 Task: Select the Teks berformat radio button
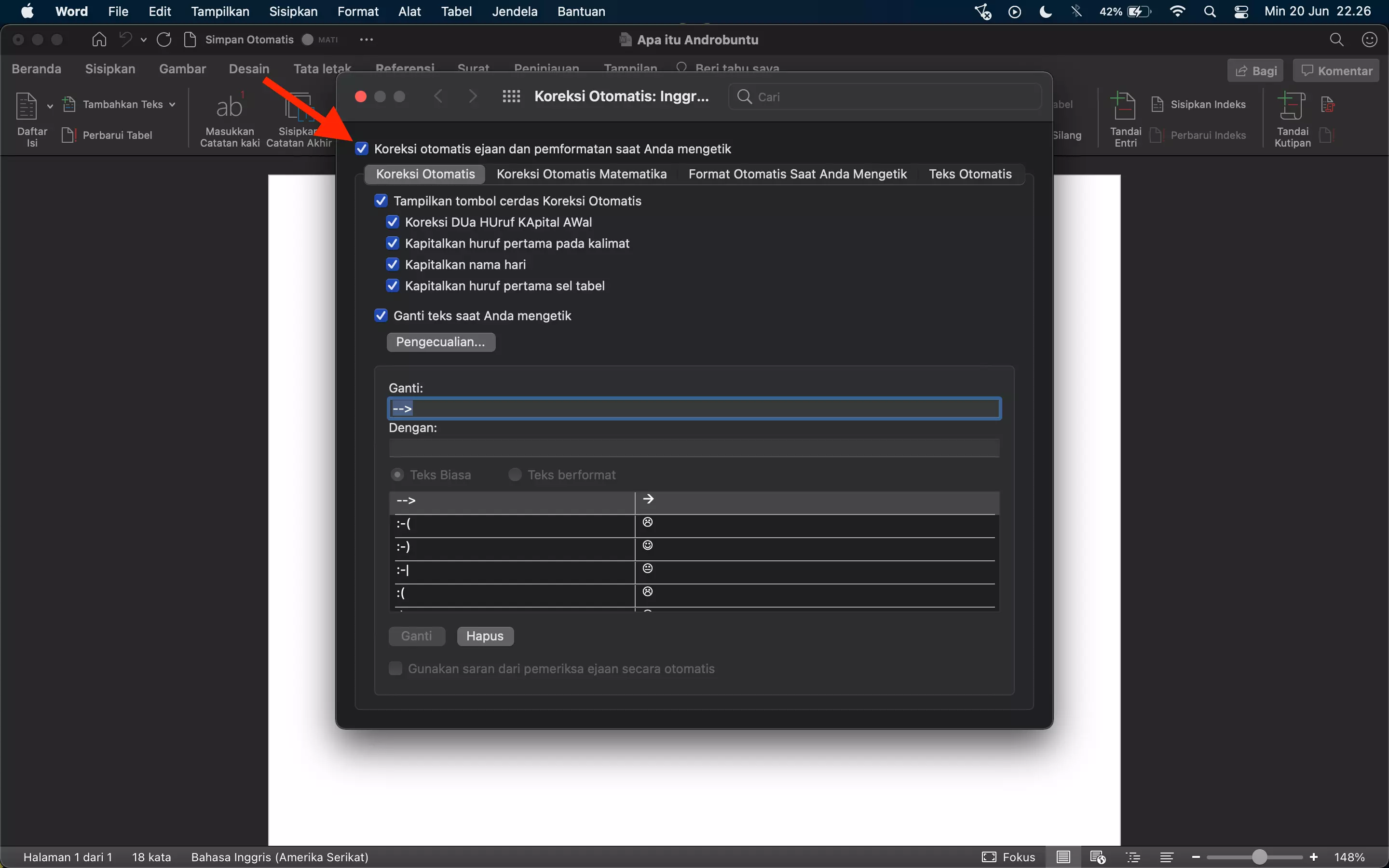click(514, 475)
